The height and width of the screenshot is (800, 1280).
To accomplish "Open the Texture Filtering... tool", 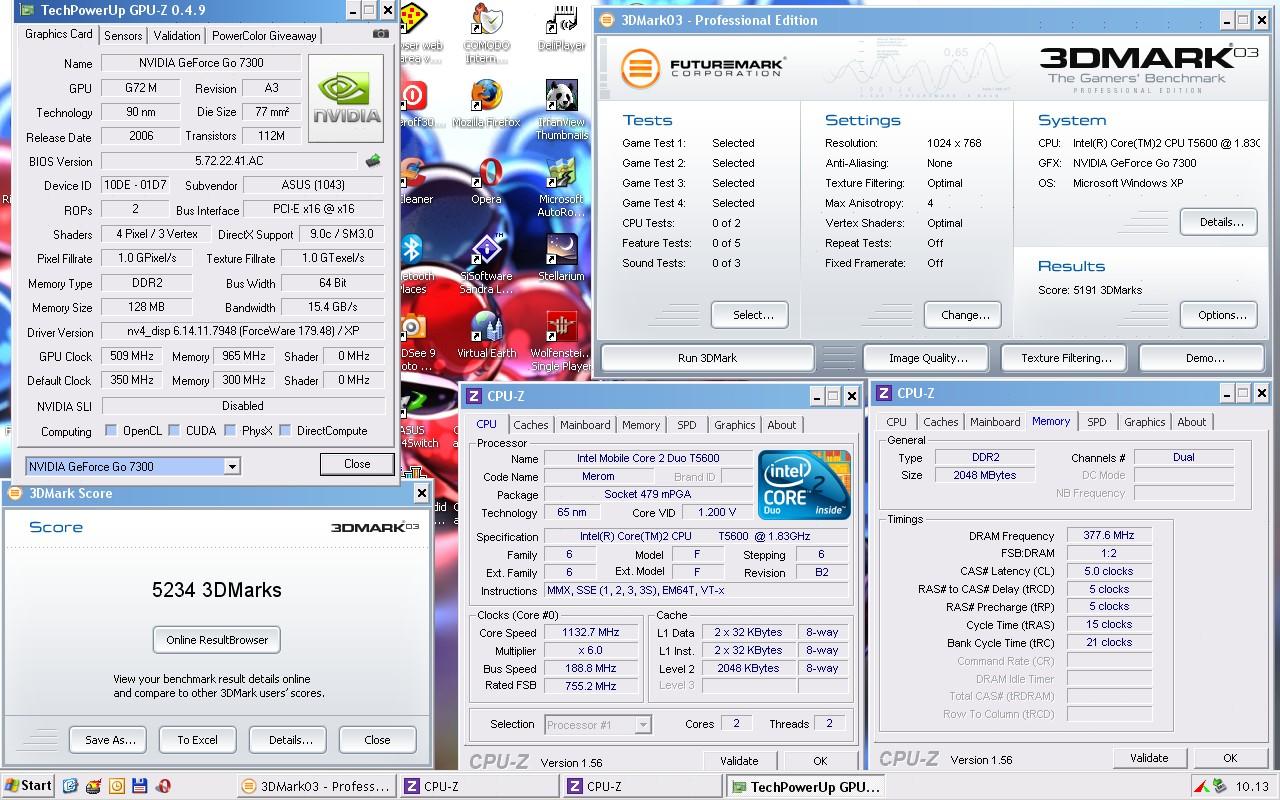I will tap(1066, 358).
